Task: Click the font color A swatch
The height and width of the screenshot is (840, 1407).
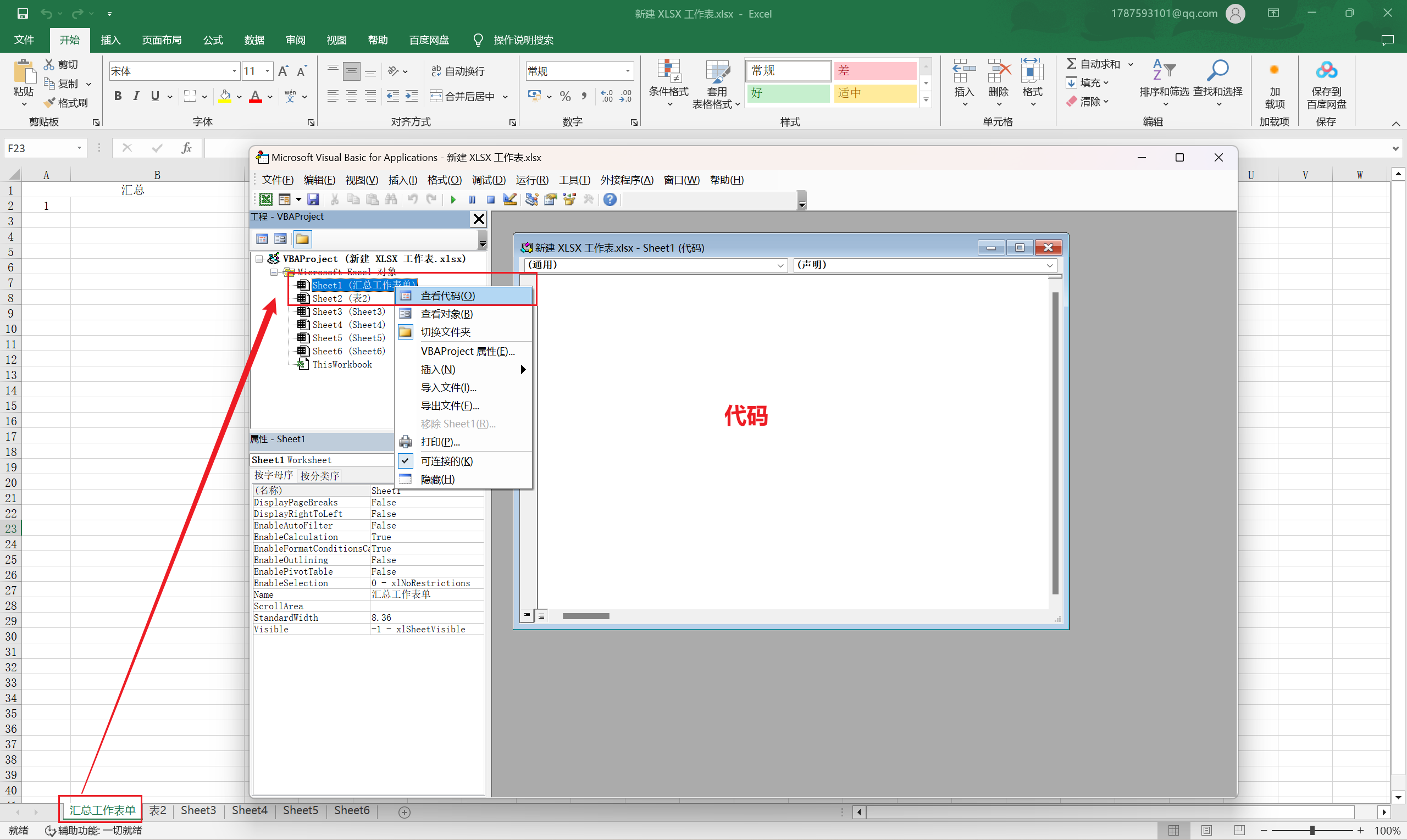Action: [256, 96]
